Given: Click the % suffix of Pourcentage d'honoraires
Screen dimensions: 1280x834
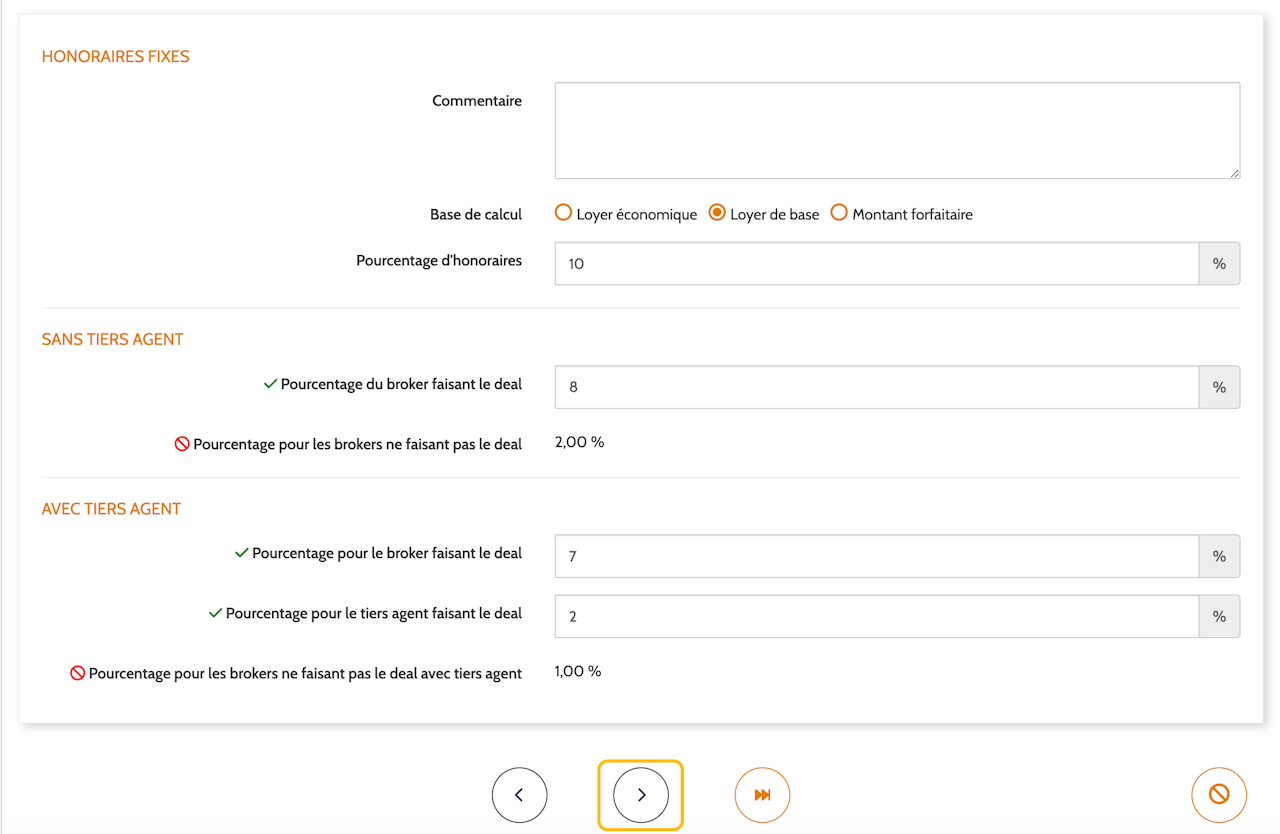Looking at the screenshot, I should 1219,264.
